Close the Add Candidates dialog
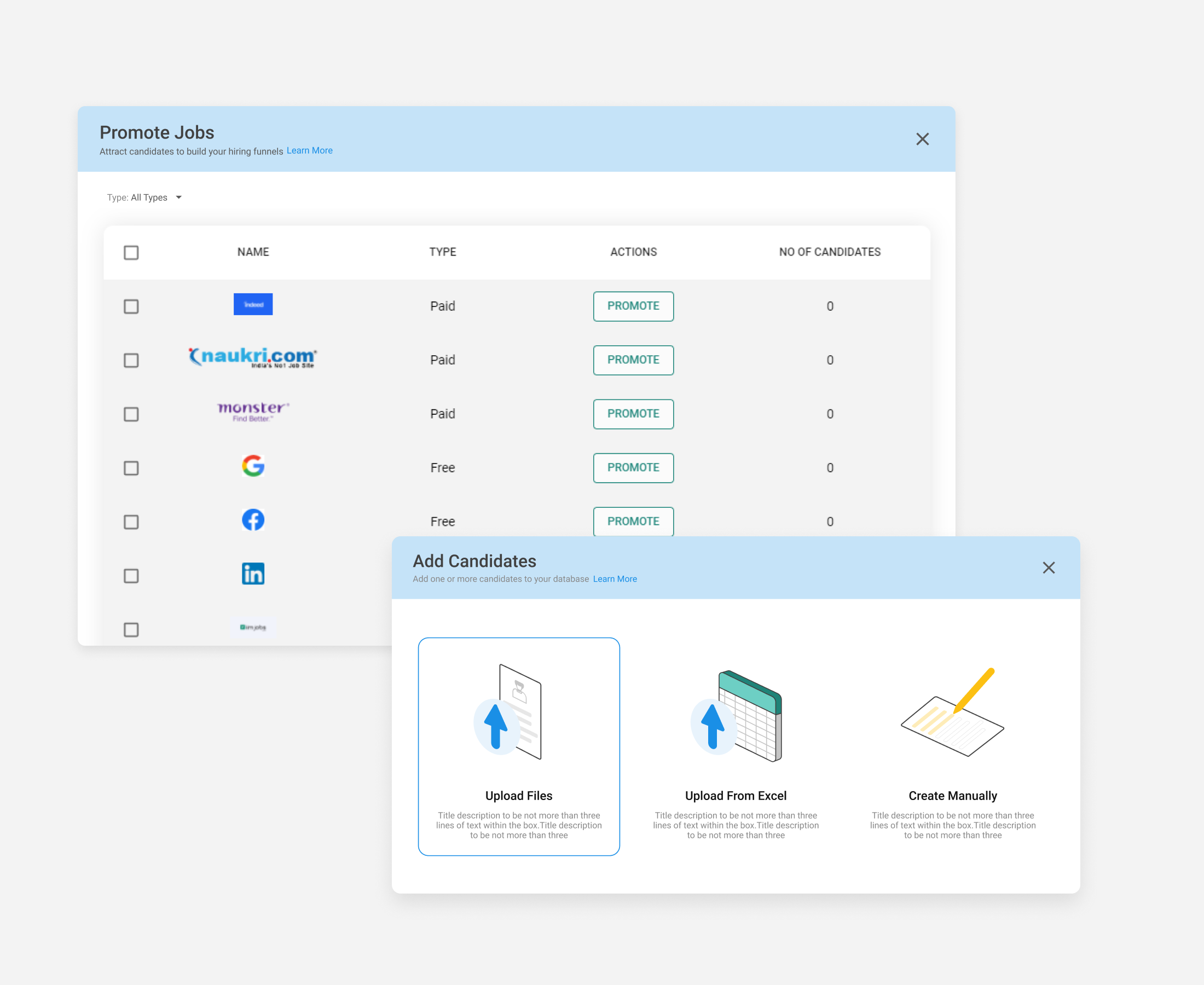 [x=1048, y=567]
